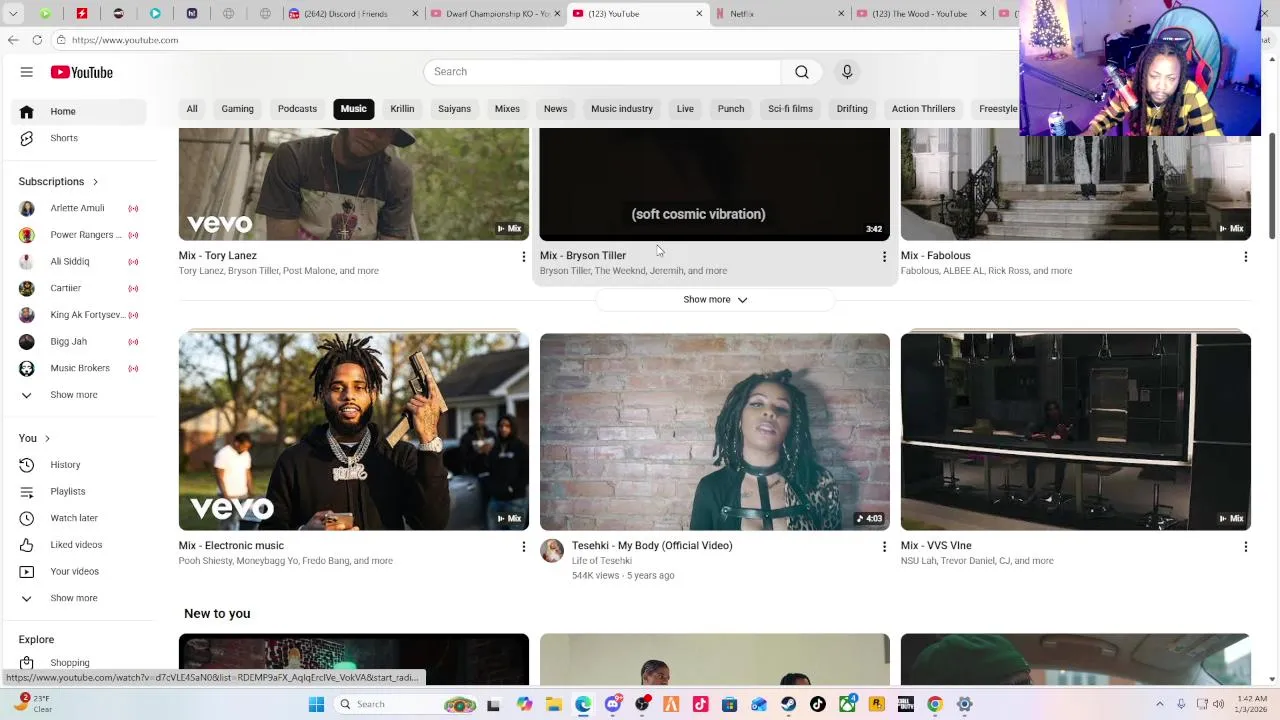Click the Life of Tesehki channel avatar
1280x720 pixels.
coord(552,551)
